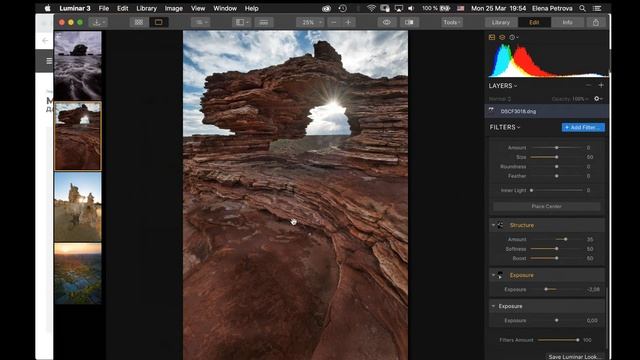
Task: Open the Library menu
Action: click(x=147, y=8)
